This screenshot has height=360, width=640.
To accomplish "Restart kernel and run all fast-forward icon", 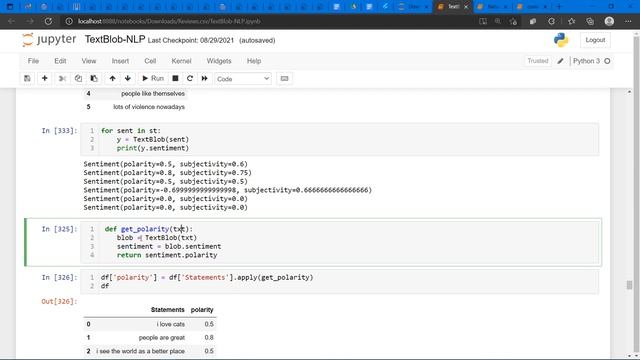I will [x=204, y=78].
